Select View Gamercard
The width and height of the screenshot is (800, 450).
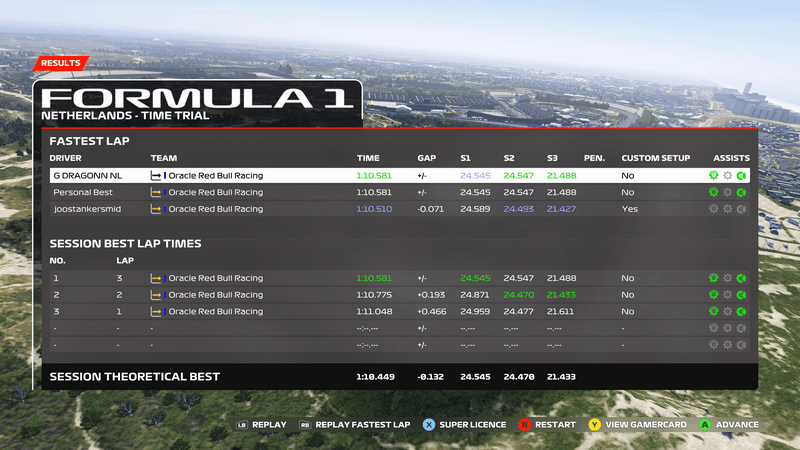point(637,424)
